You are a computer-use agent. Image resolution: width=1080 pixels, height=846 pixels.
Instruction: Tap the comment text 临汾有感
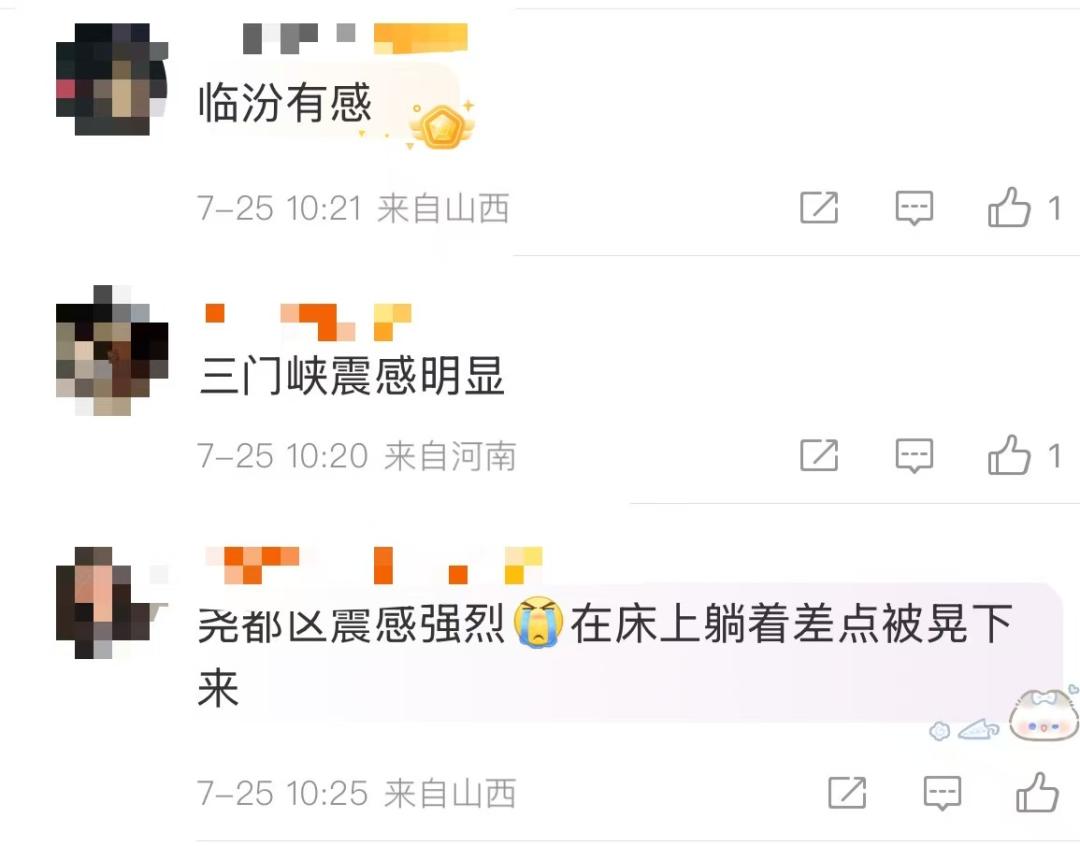click(285, 103)
